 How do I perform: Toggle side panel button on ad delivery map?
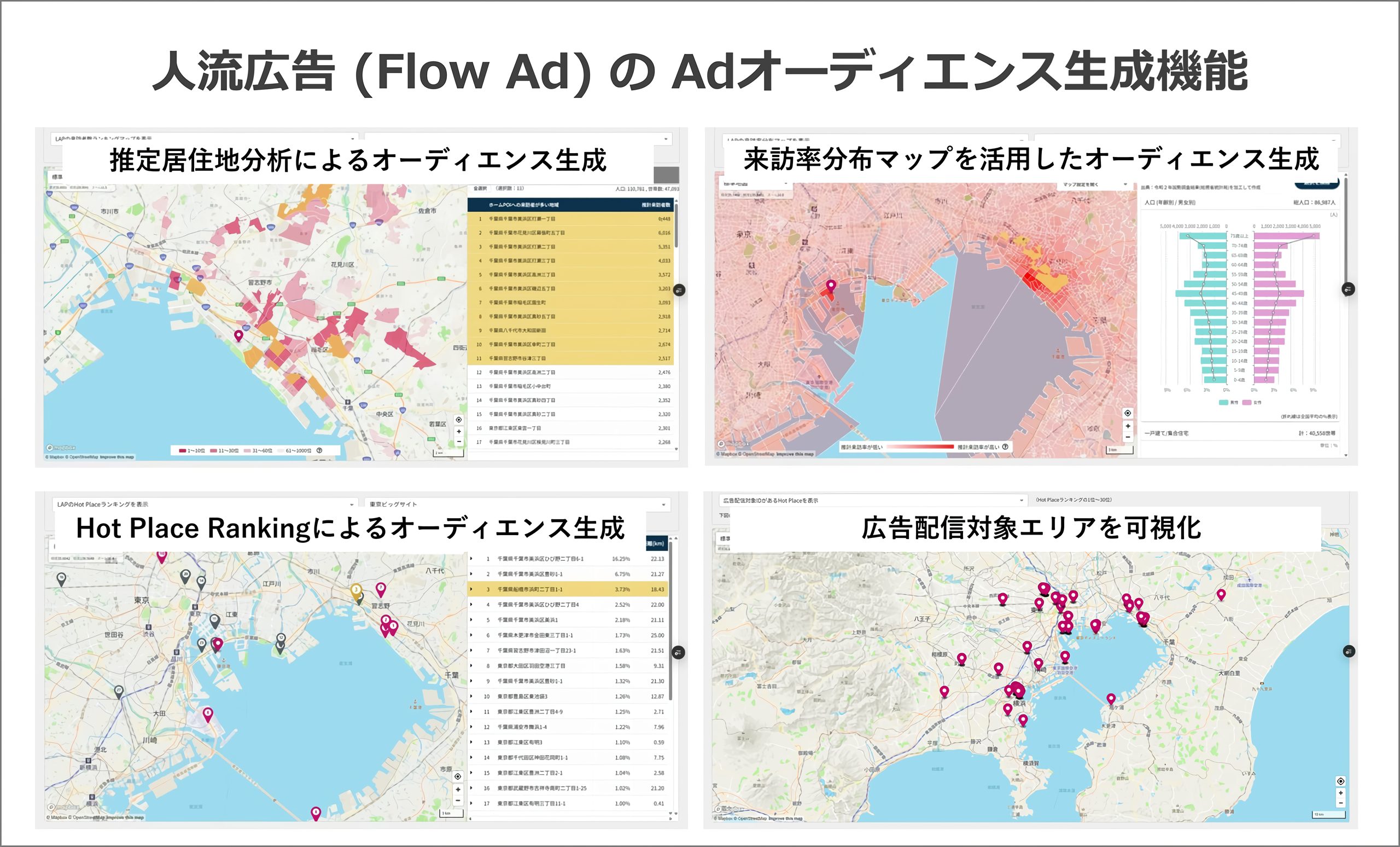click(x=1349, y=652)
